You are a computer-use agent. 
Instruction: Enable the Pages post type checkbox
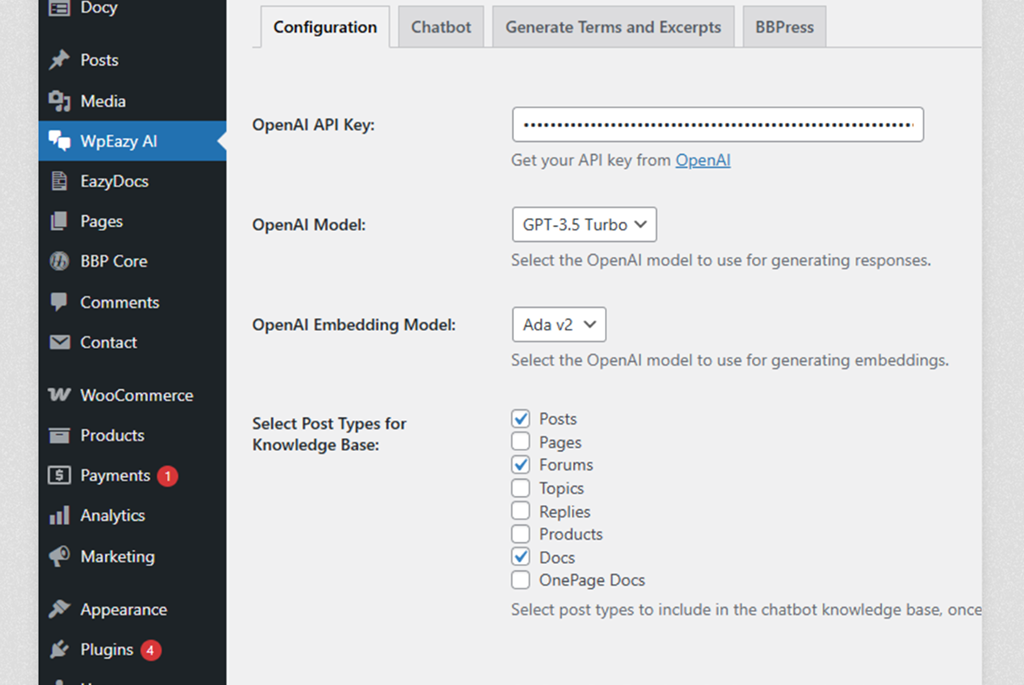pos(520,441)
